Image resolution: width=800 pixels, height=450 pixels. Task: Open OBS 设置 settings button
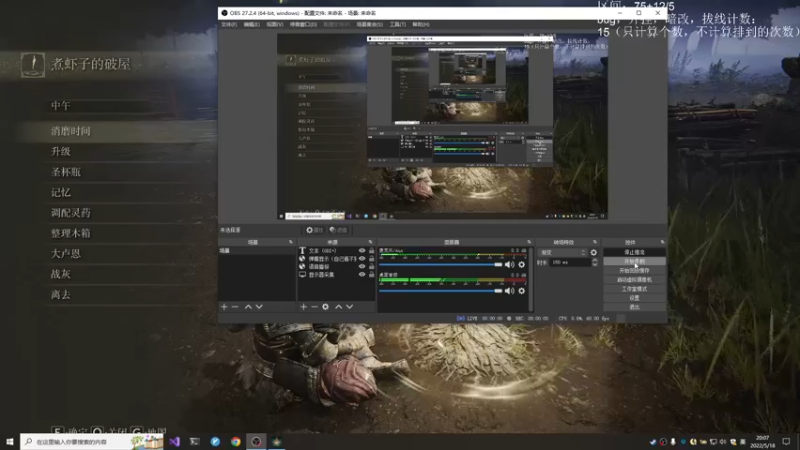point(634,298)
